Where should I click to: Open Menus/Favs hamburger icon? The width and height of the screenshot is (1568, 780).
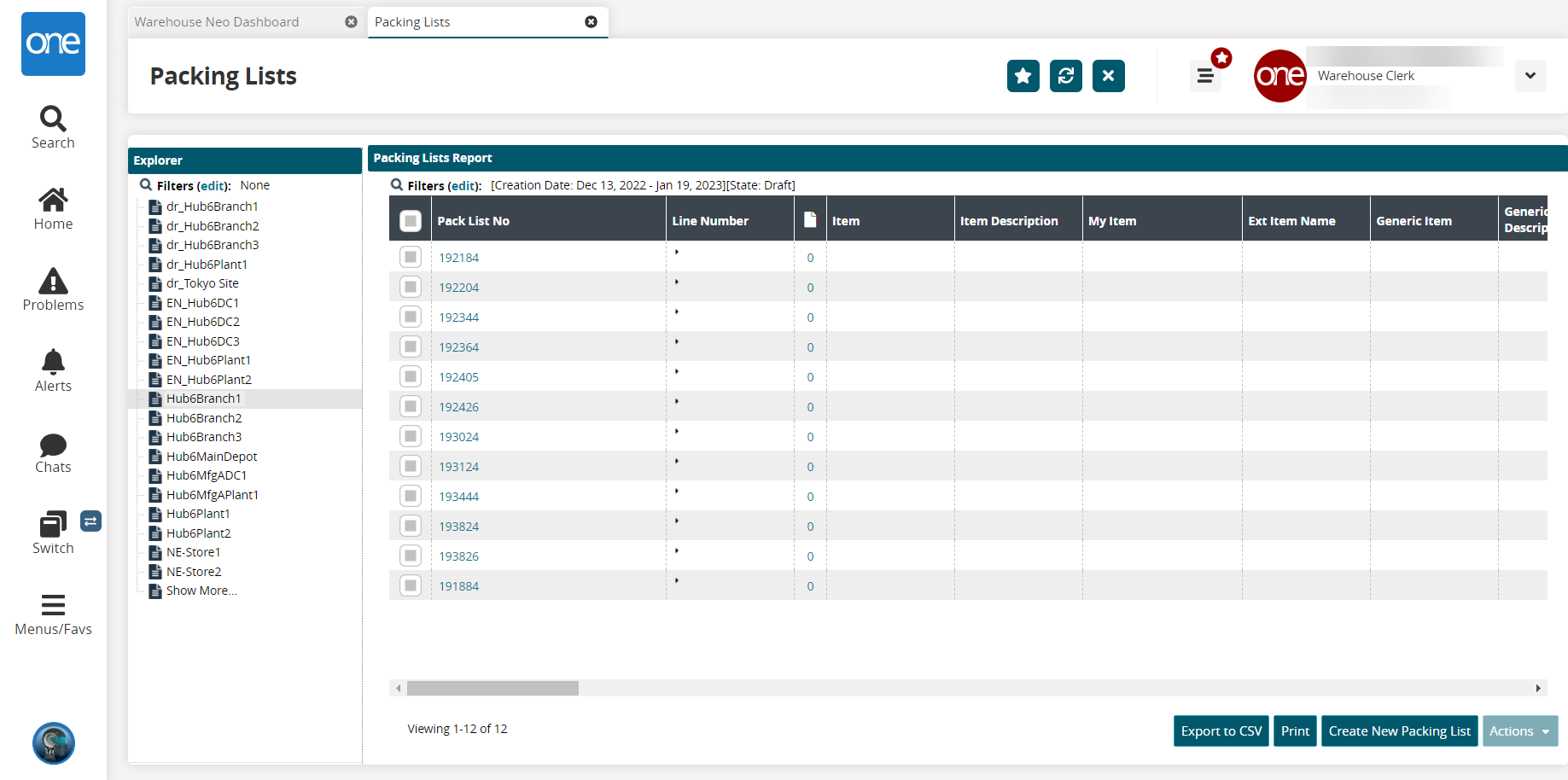click(53, 606)
